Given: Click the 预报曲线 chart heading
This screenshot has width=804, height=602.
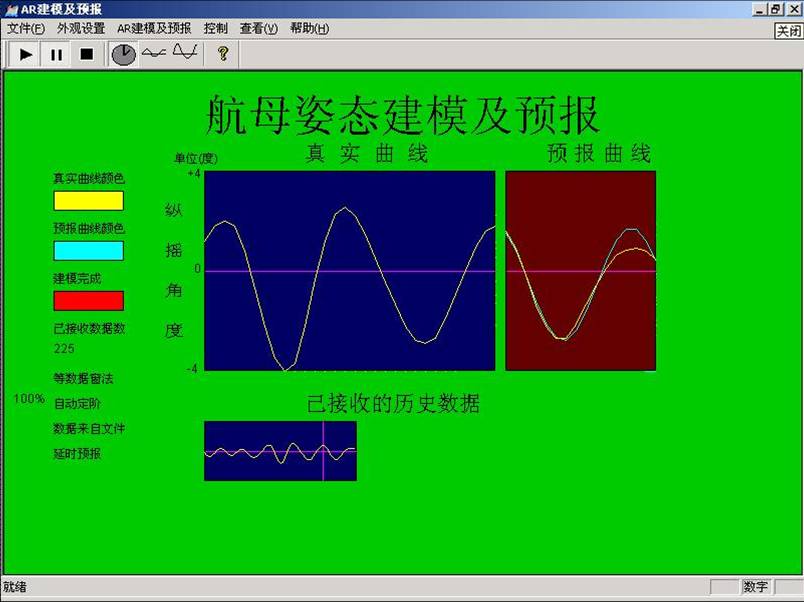Looking at the screenshot, I should point(599,153).
